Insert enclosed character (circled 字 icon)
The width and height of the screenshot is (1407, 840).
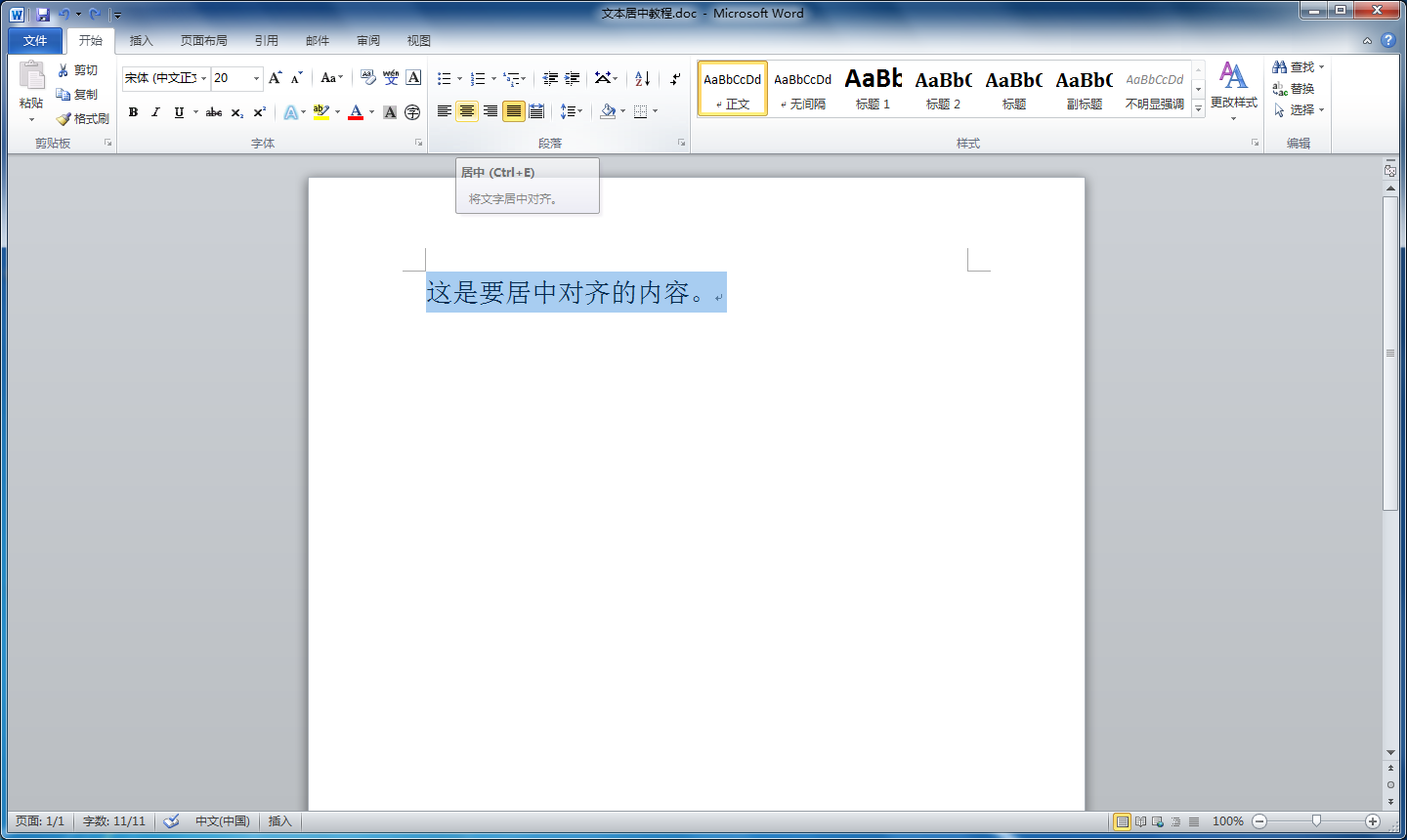(412, 112)
